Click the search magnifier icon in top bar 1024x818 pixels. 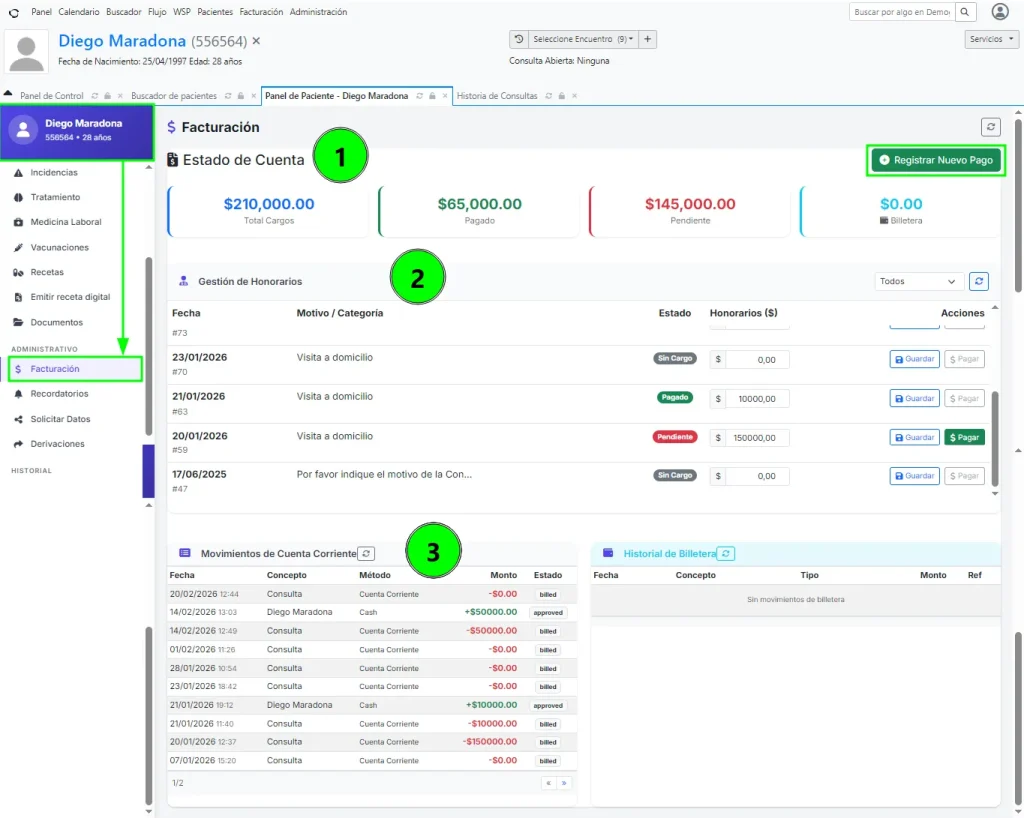965,12
